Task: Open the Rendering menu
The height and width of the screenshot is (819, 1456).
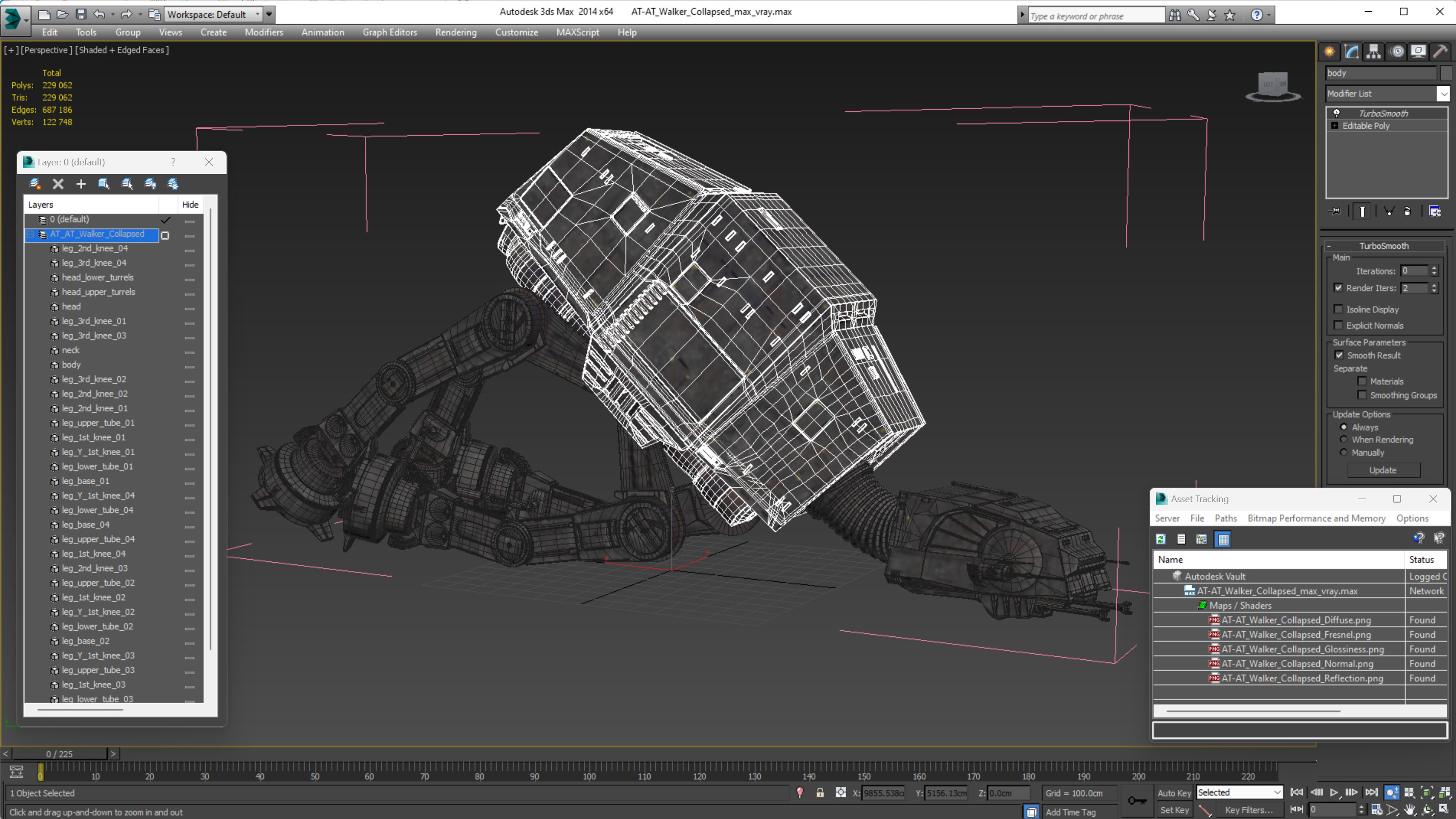Action: click(456, 32)
